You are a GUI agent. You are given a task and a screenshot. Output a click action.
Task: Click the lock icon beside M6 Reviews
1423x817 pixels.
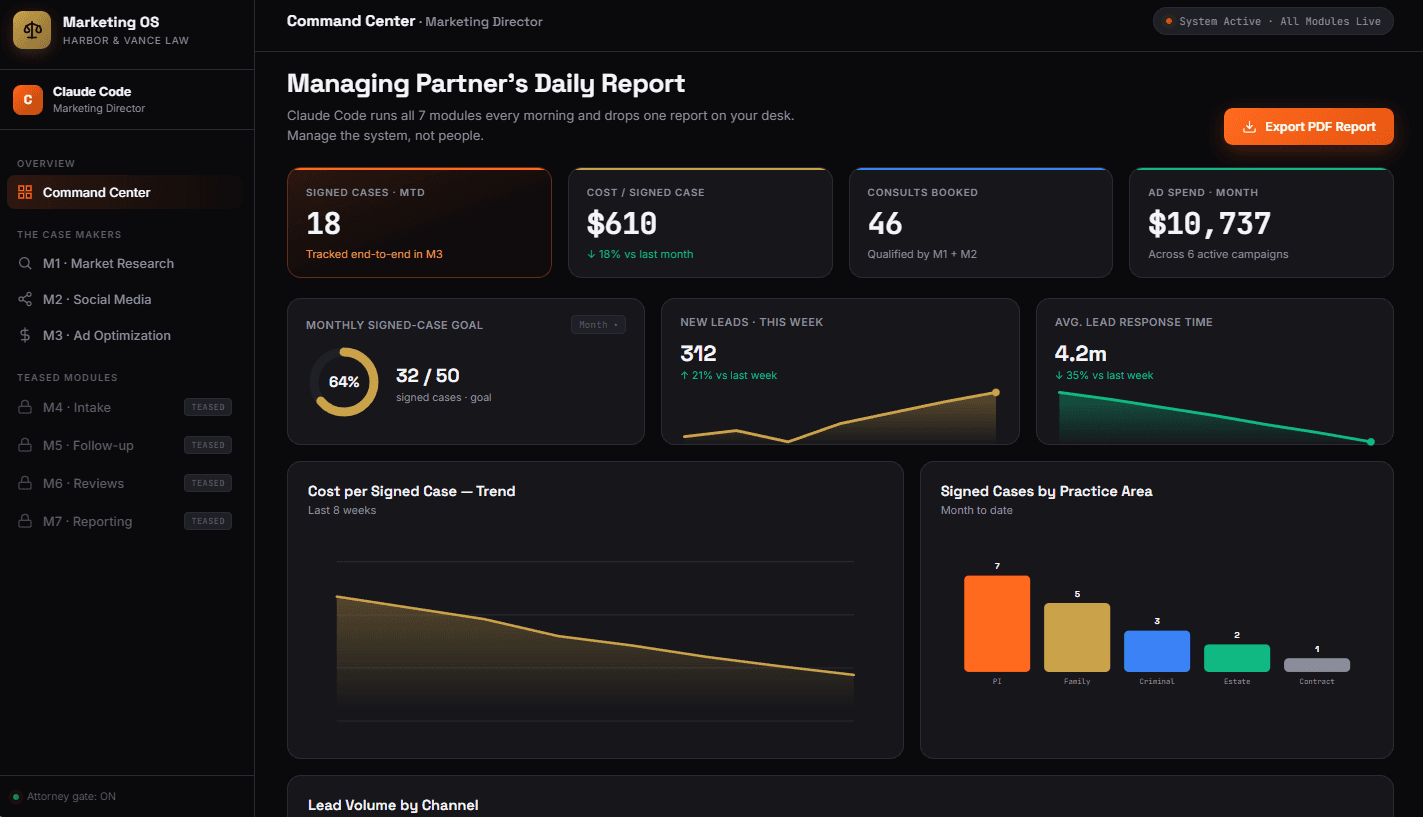[25, 484]
